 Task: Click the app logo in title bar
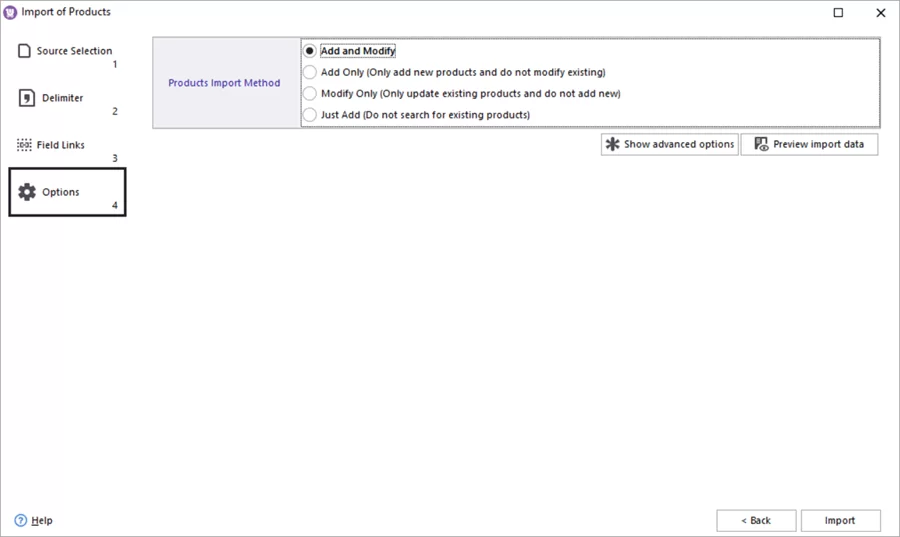click(x=11, y=12)
